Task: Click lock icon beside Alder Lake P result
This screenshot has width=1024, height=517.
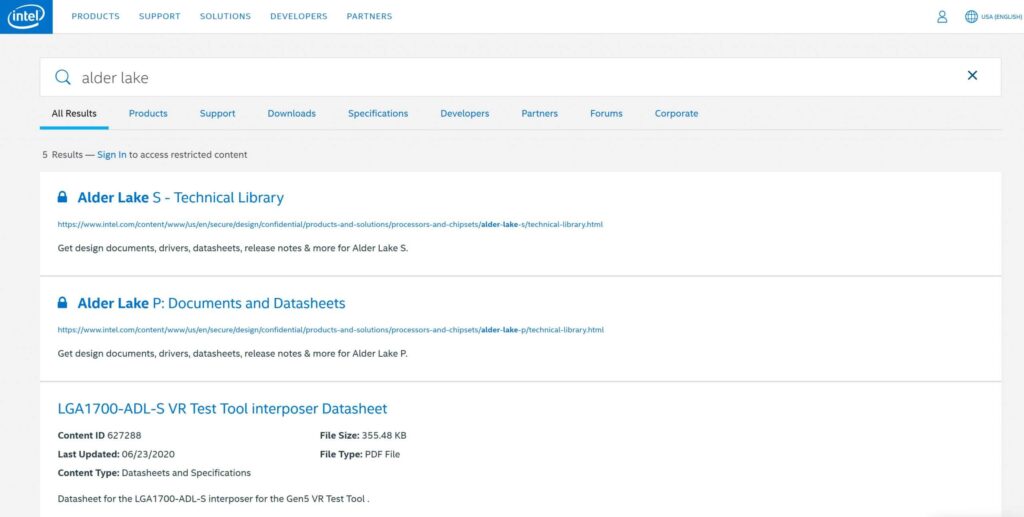Action: 62,302
